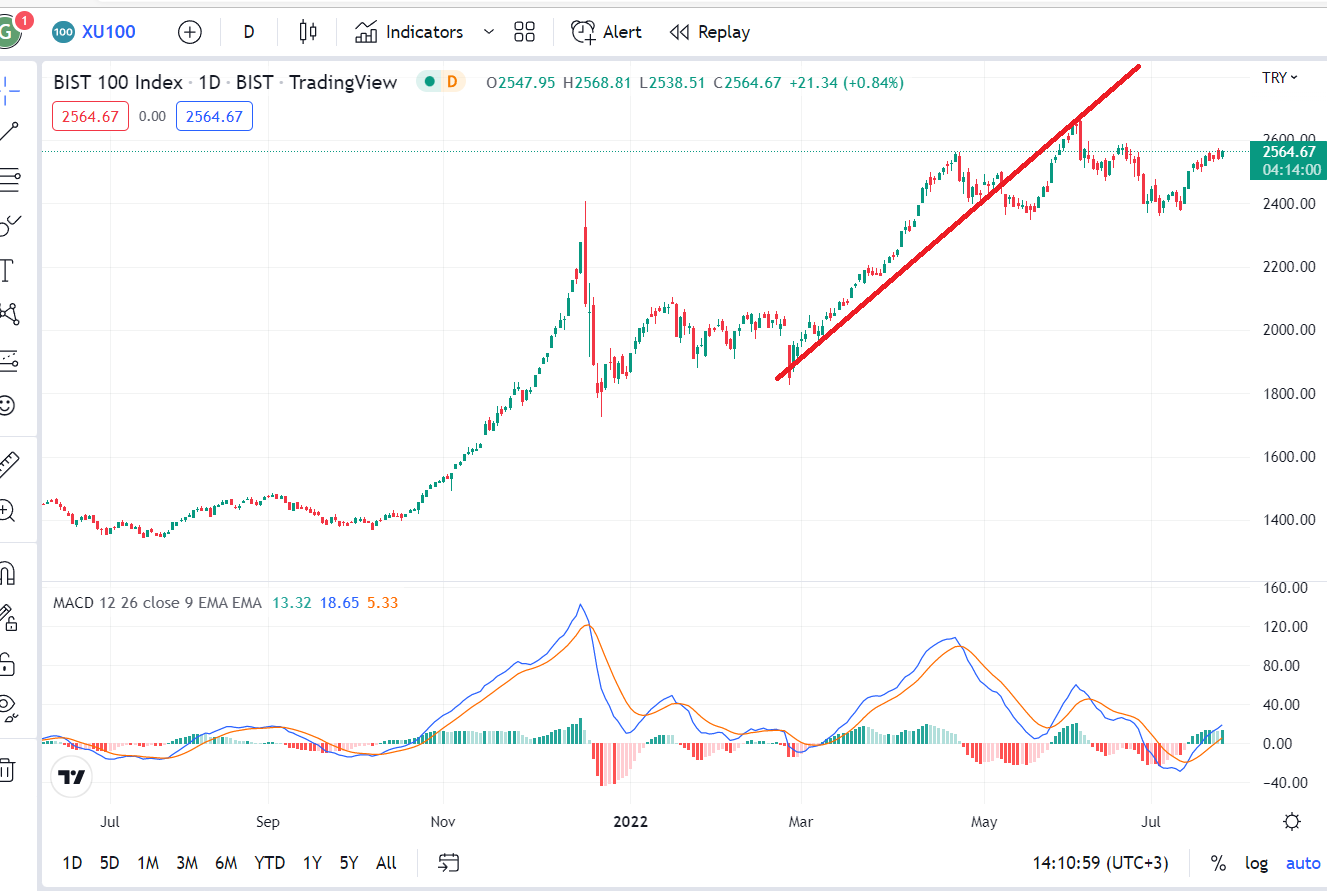Viewport: 1327px width, 891px height.
Task: Select the 3M time range
Action: pyautogui.click(x=187, y=863)
